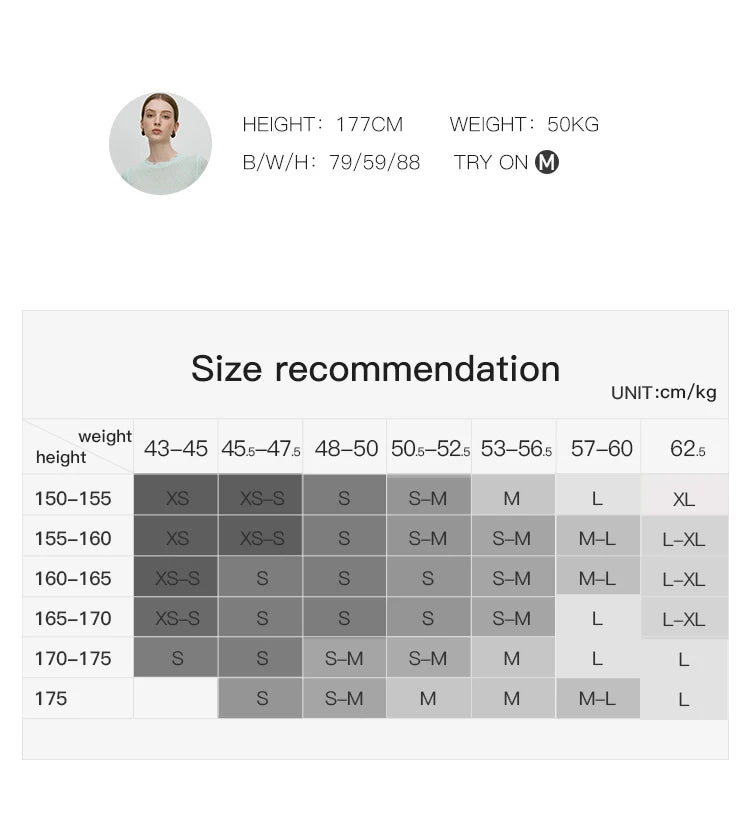Select the 160–165 height row label
The image size is (750, 820).
click(73, 578)
